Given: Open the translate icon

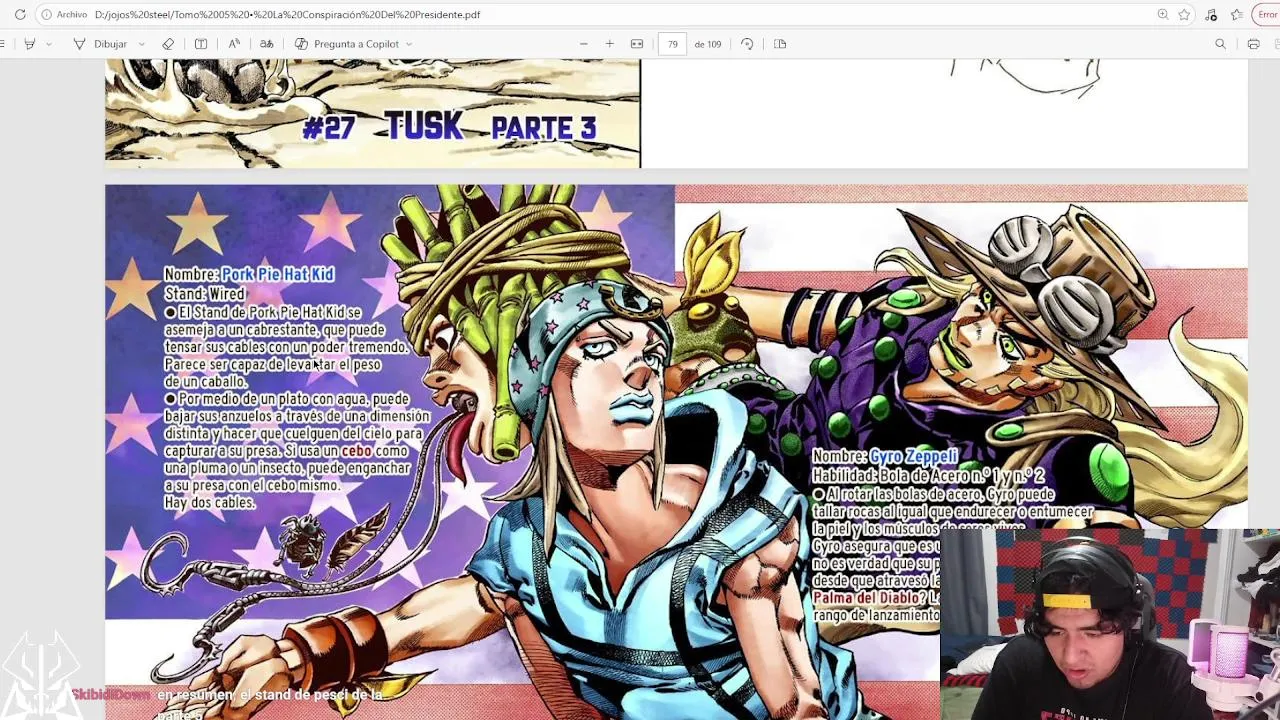Looking at the screenshot, I should [267, 44].
